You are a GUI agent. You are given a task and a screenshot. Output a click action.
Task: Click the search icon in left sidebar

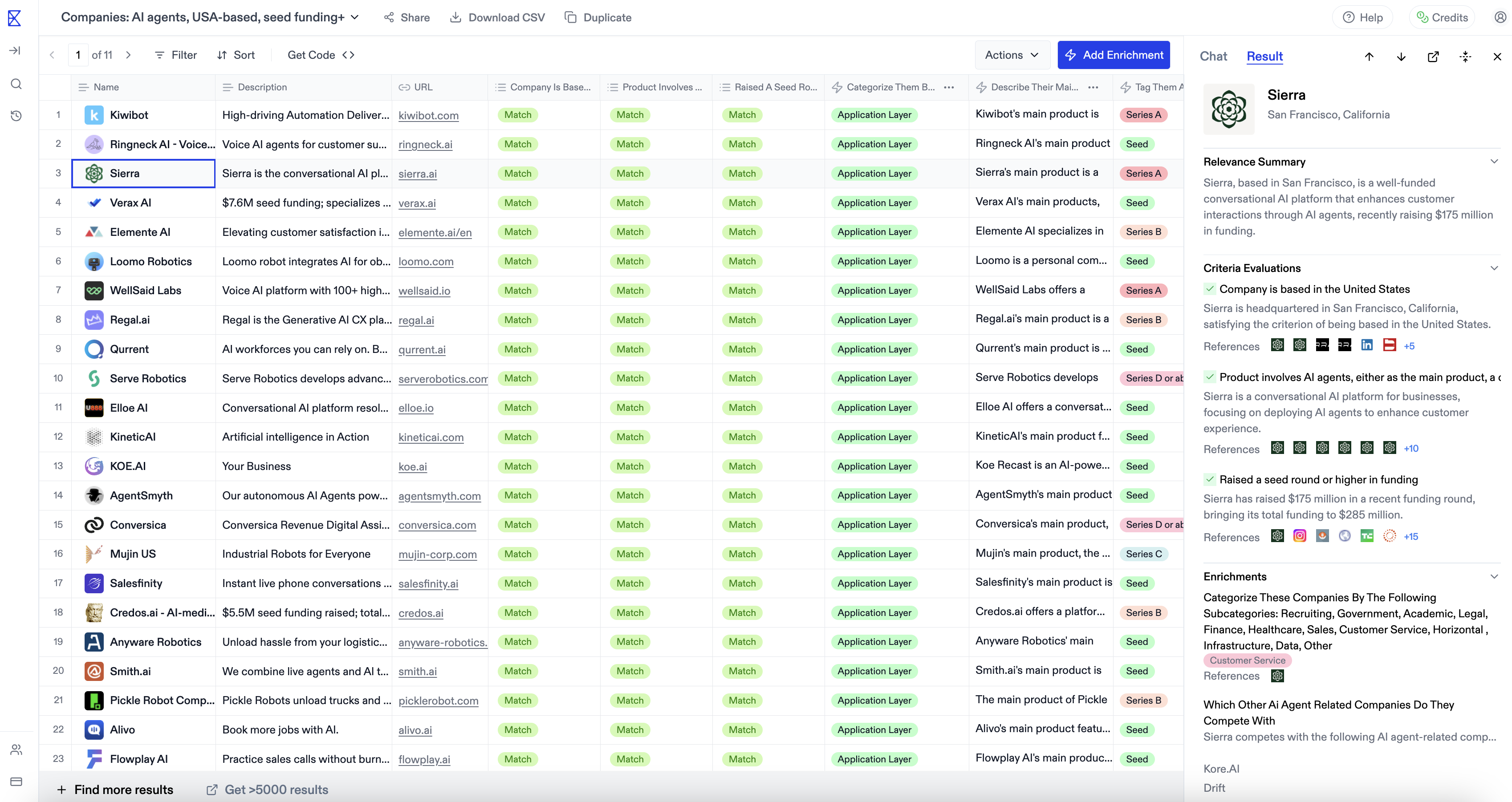16,84
